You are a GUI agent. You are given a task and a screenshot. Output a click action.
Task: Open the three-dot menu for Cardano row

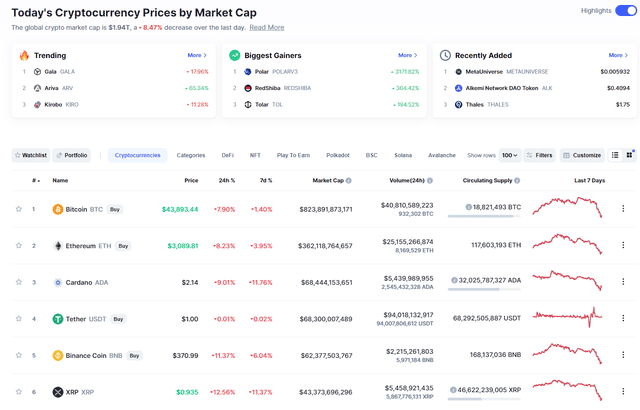(623, 282)
